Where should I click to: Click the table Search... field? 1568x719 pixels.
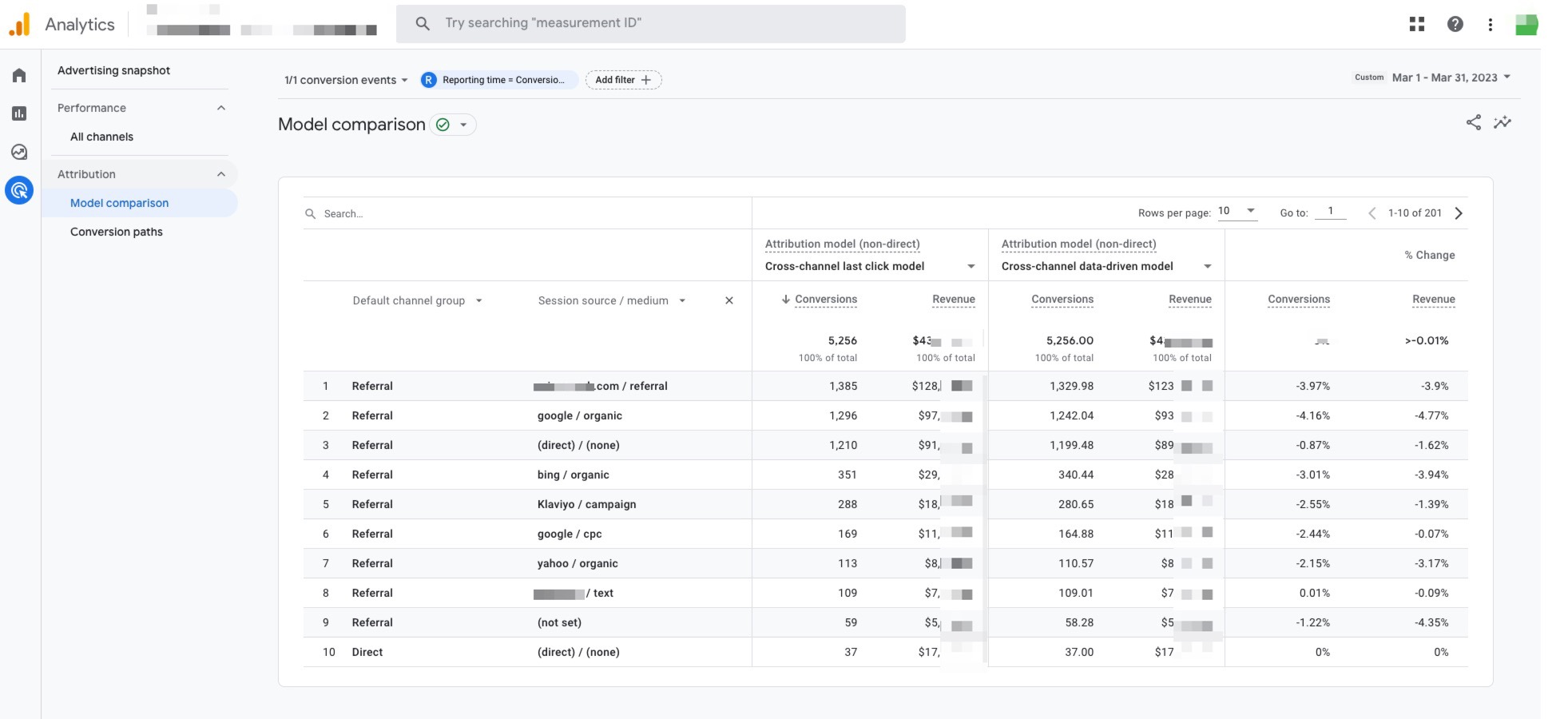pyautogui.click(x=527, y=214)
